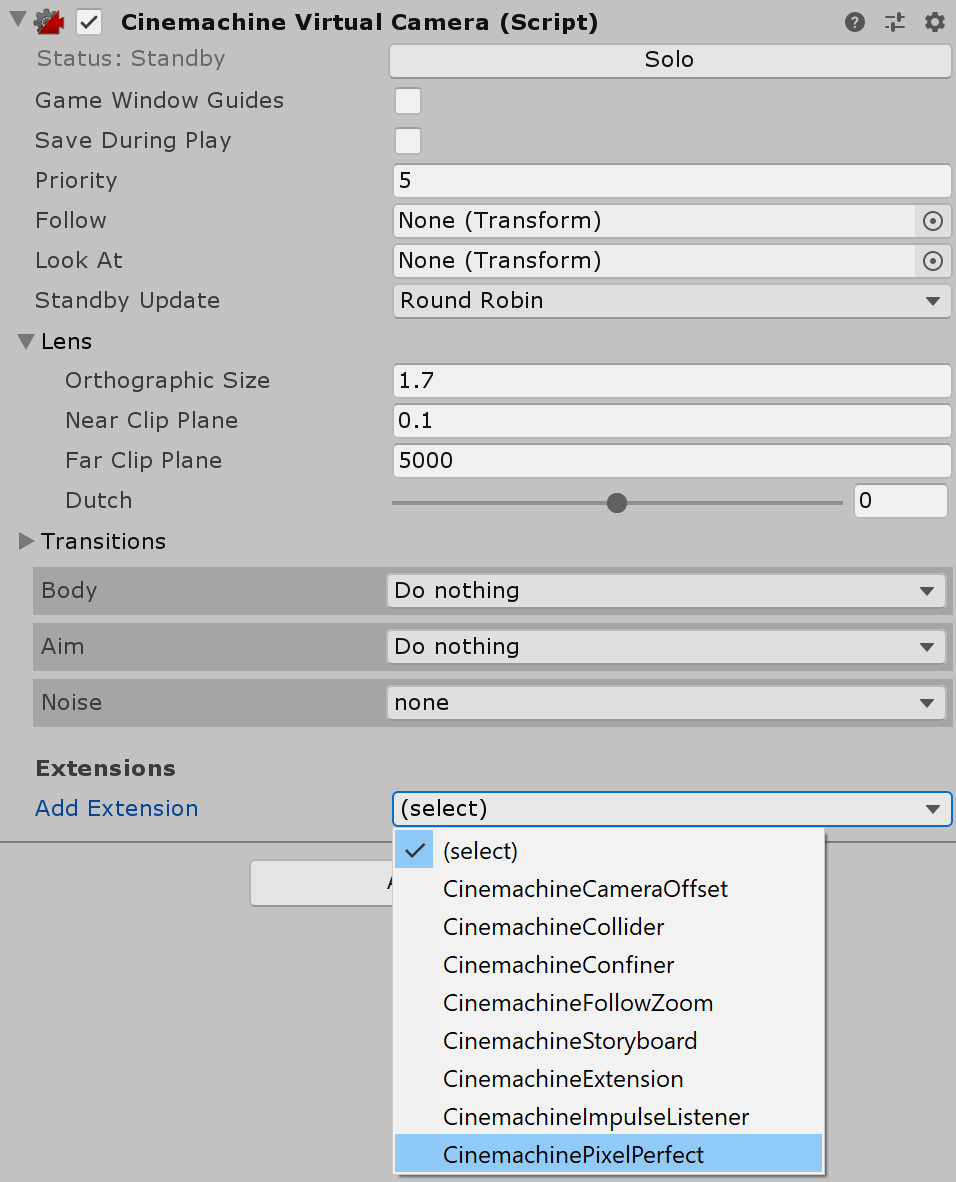Disable the Cinemachine Virtual Camera component checkbox
The image size is (956, 1182).
tap(90, 22)
